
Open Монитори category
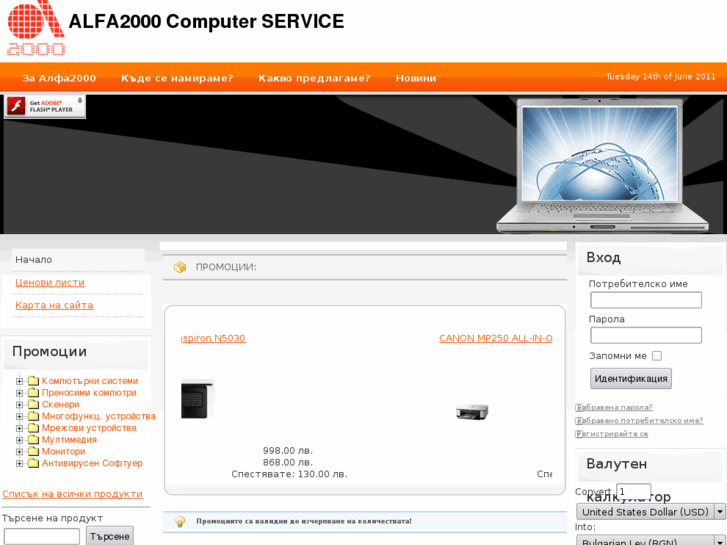point(64,451)
